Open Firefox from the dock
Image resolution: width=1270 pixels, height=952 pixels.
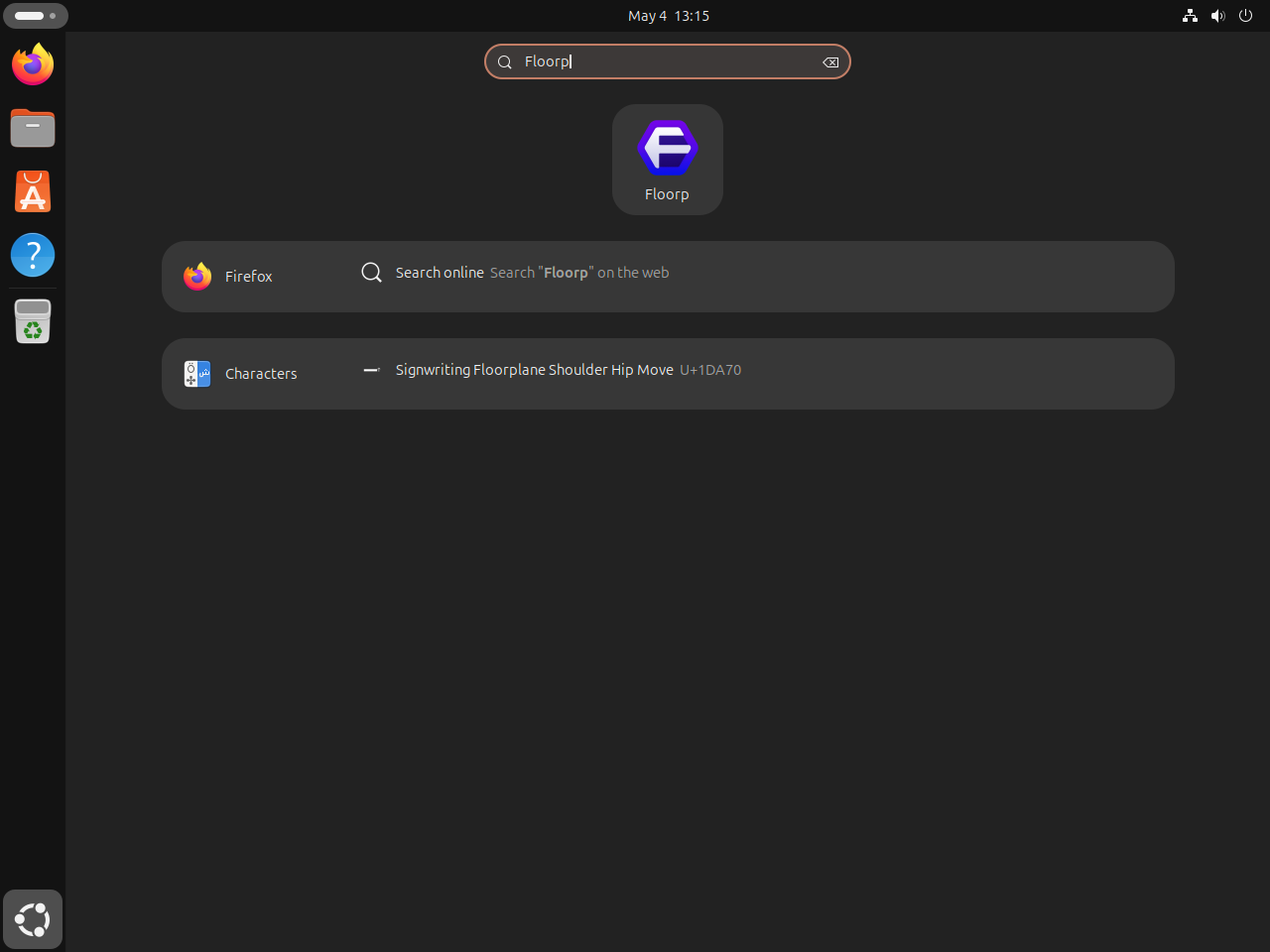[33, 64]
